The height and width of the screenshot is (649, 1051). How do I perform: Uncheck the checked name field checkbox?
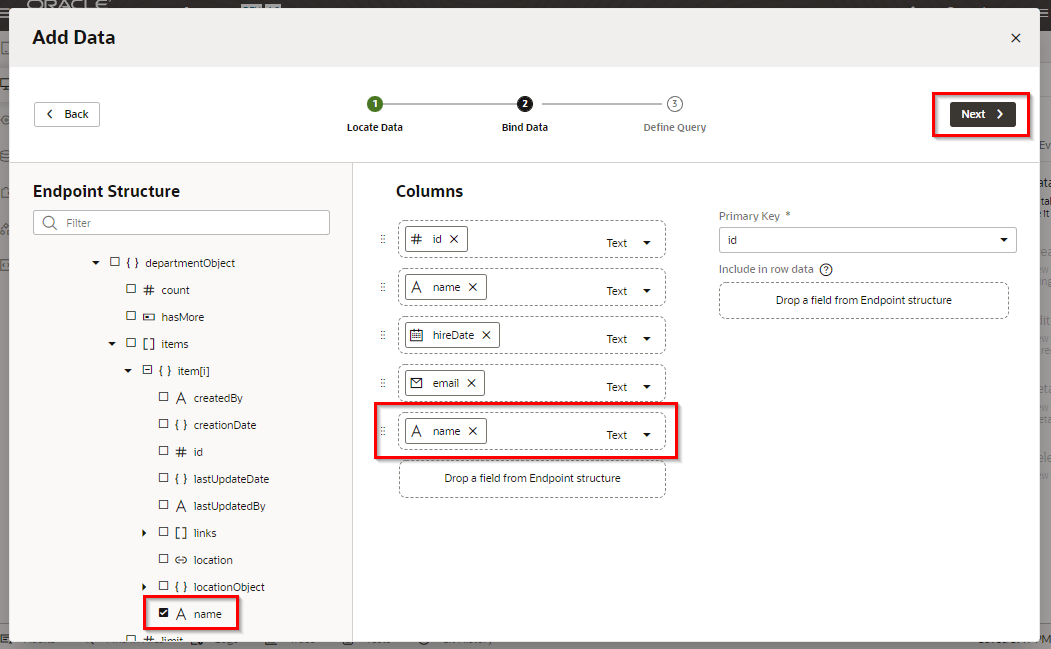coord(164,613)
